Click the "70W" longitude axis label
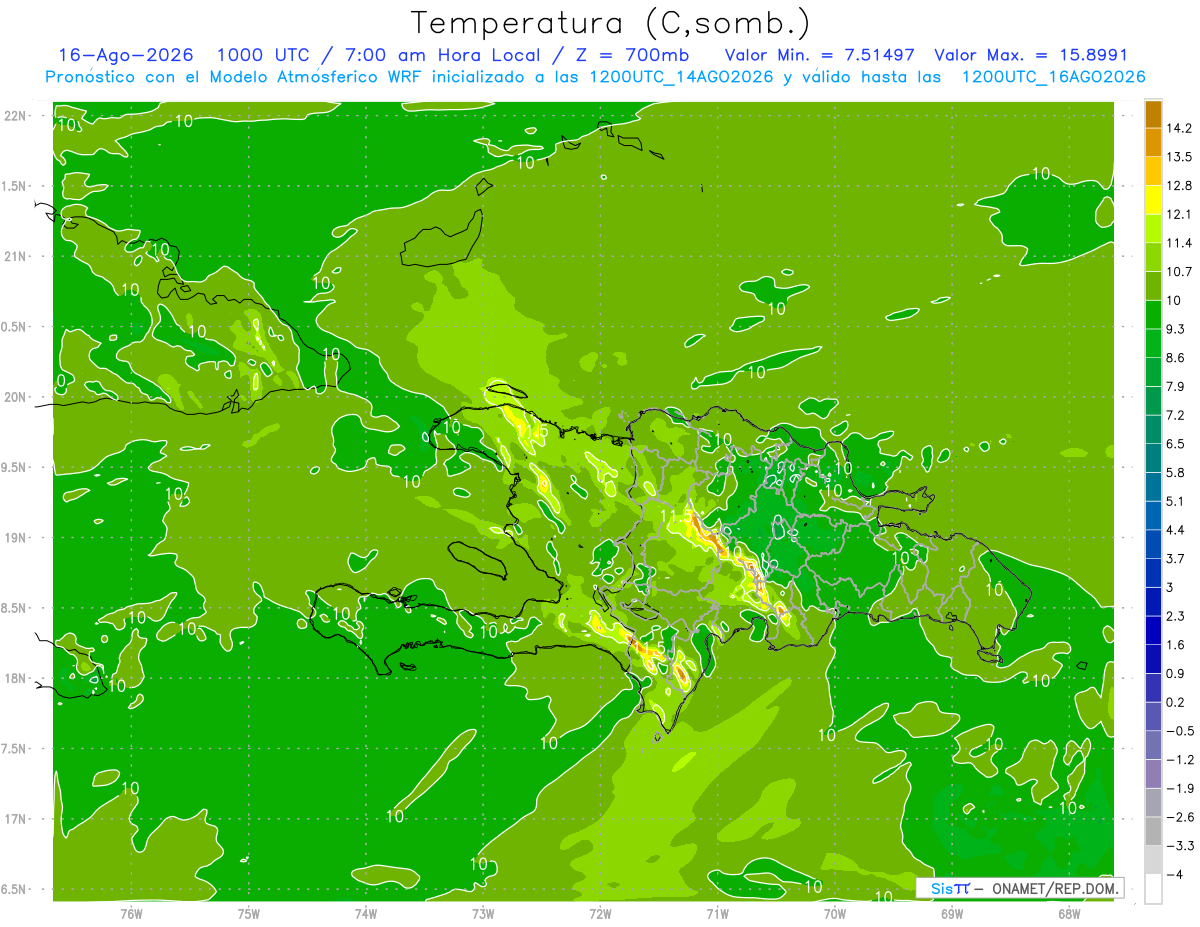The image size is (1200, 927). point(834,913)
